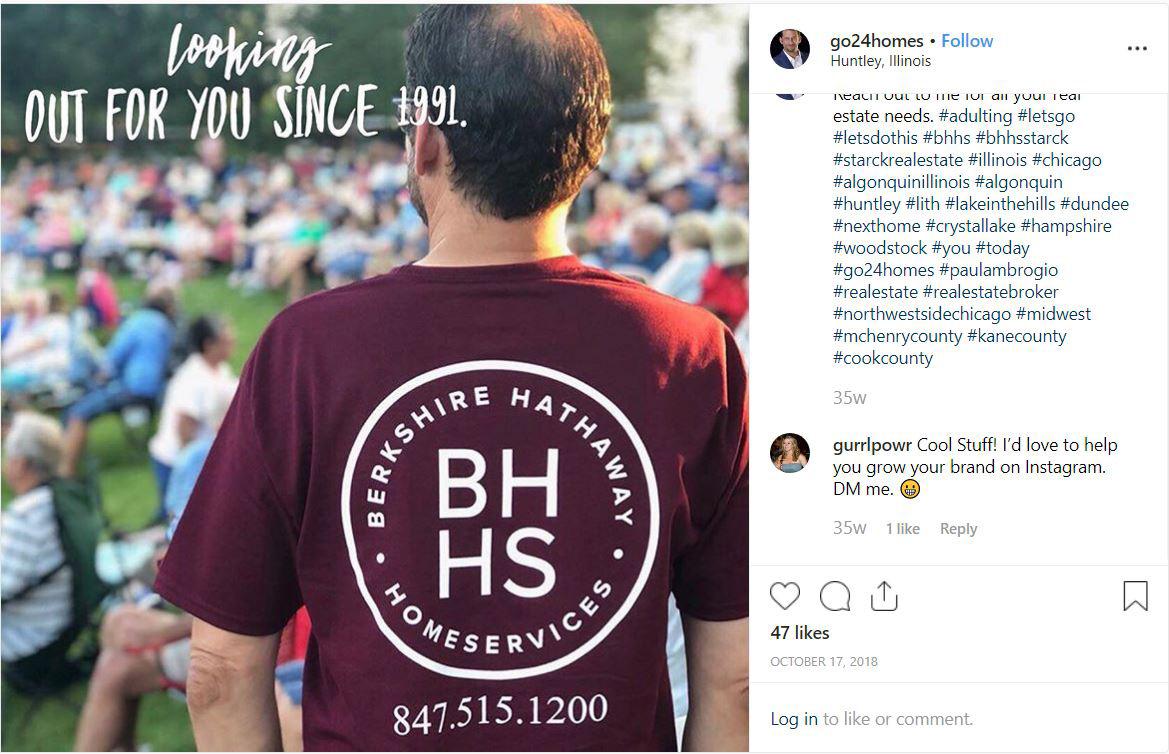Open comments with the speech bubble icon
This screenshot has height=754, width=1169.
[x=835, y=596]
